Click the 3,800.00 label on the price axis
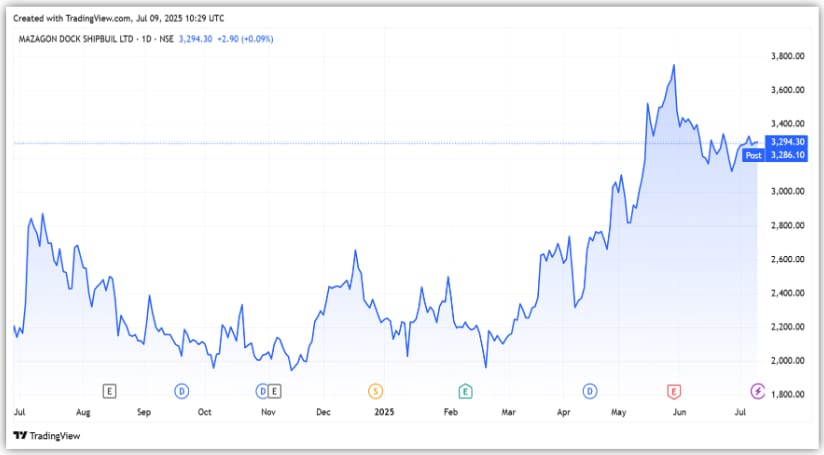Screen dimensions: 824x455 785,56
